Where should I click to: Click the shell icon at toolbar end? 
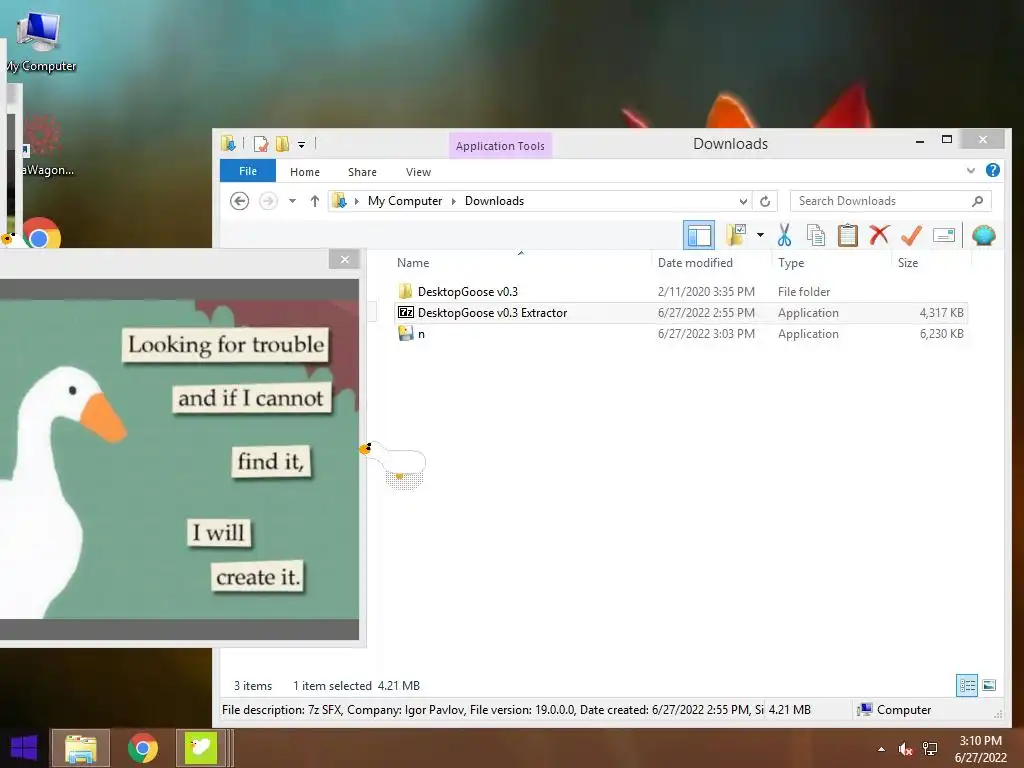984,235
